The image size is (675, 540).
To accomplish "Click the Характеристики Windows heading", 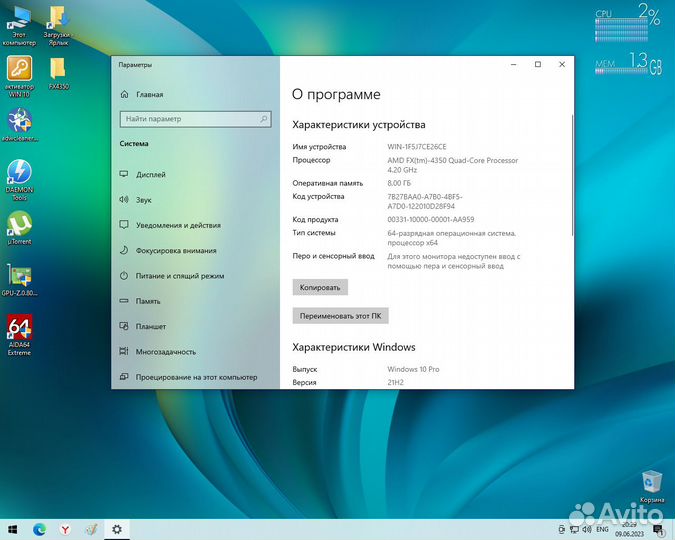I will tap(353, 348).
